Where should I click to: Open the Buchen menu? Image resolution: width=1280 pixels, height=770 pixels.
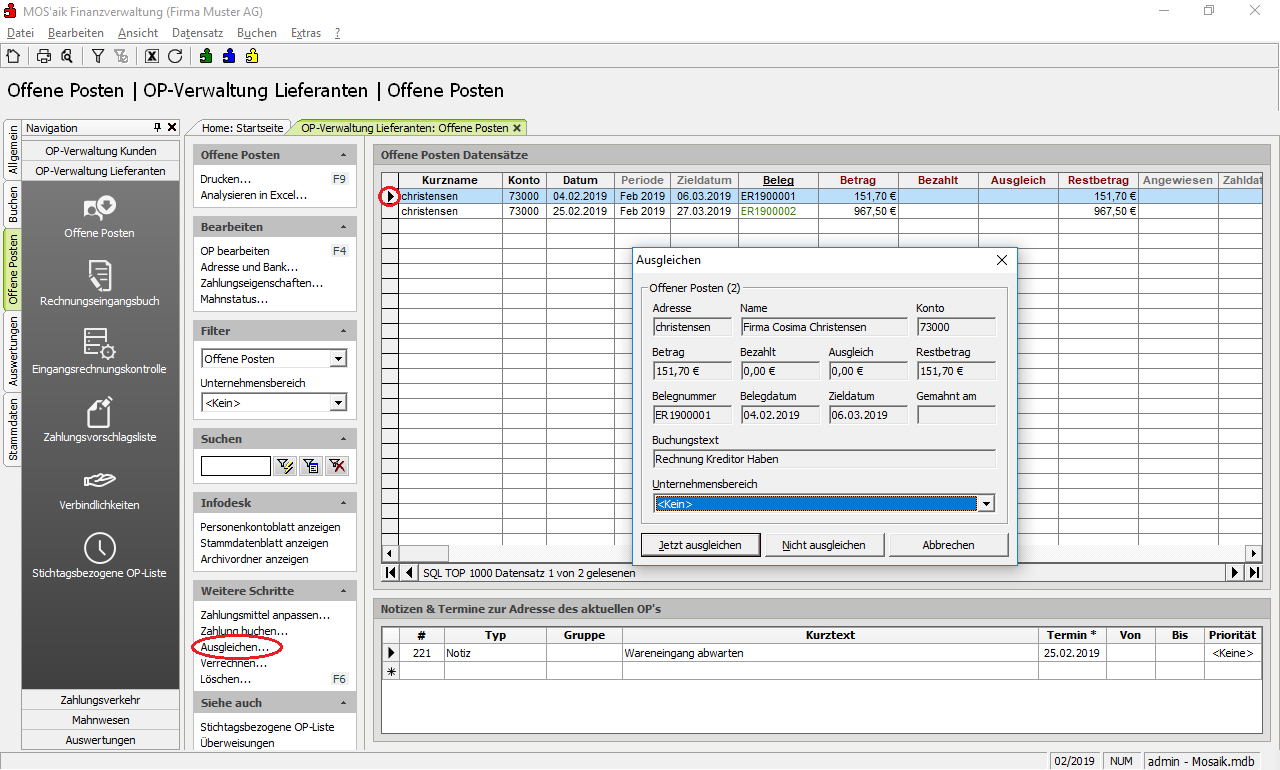256,33
